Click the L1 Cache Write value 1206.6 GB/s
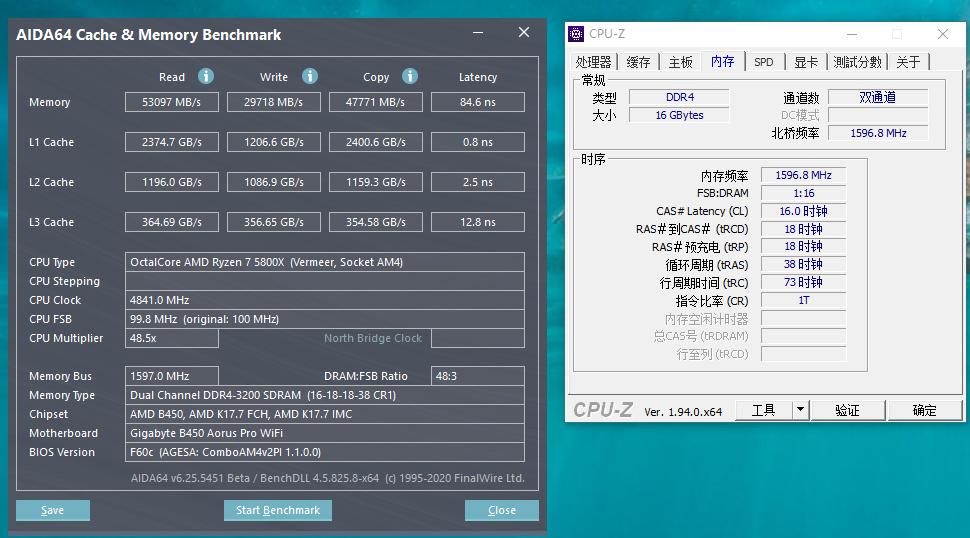The width and height of the screenshot is (970, 538). pyautogui.click(x=274, y=142)
